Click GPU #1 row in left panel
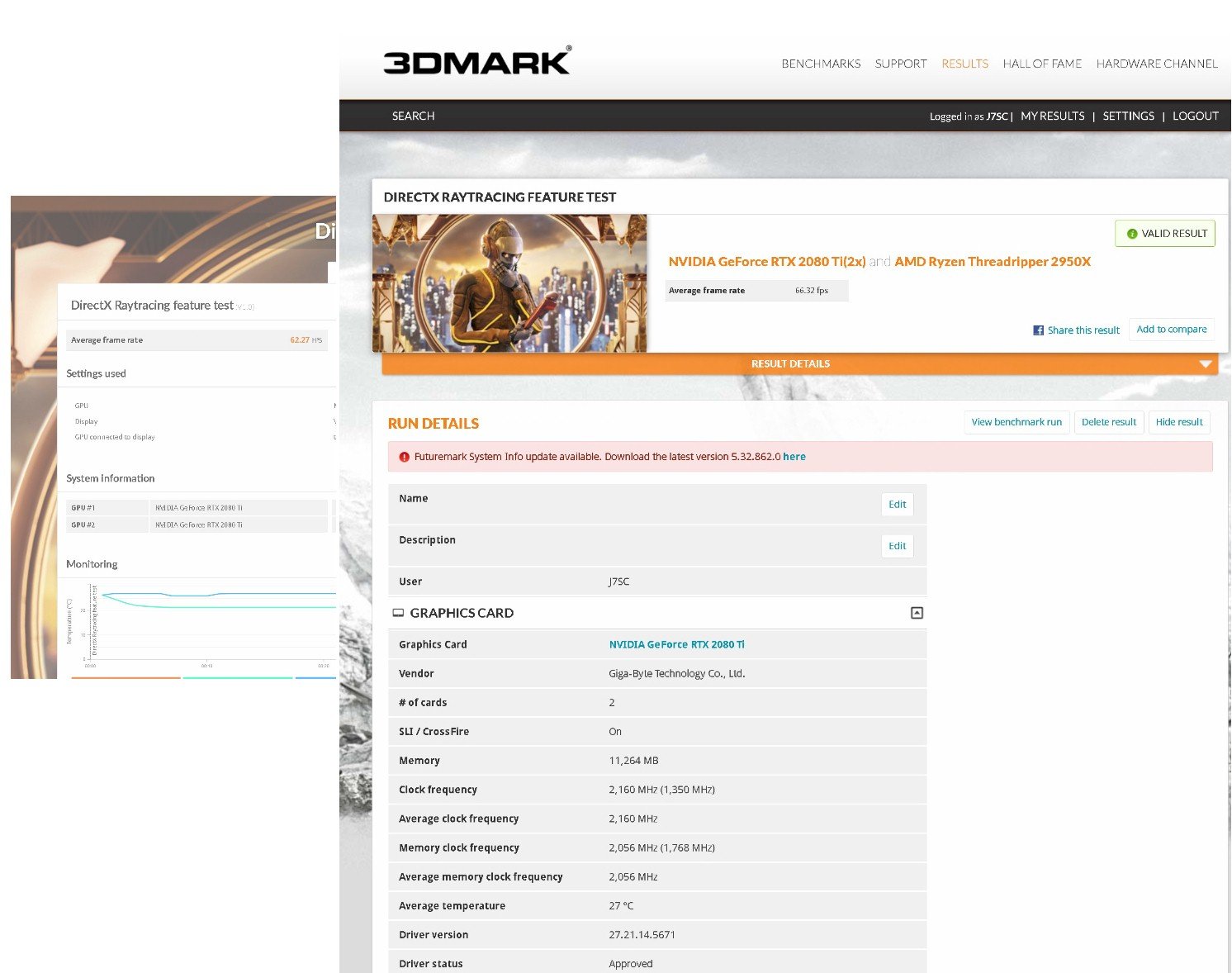Image resolution: width=1232 pixels, height=973 pixels. pyautogui.click(x=197, y=508)
